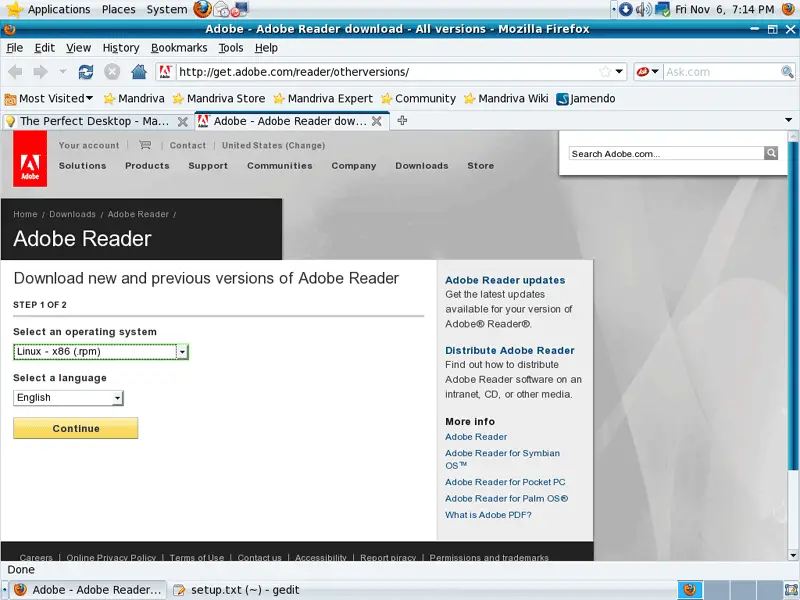Click the update notifier tray icon
The height and width of the screenshot is (600, 800).
click(626, 9)
